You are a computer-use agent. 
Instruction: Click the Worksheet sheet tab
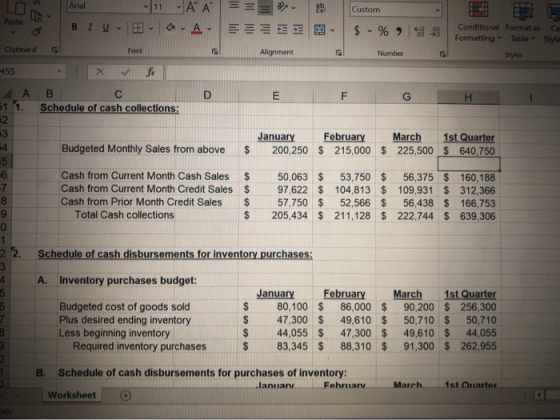72,395
